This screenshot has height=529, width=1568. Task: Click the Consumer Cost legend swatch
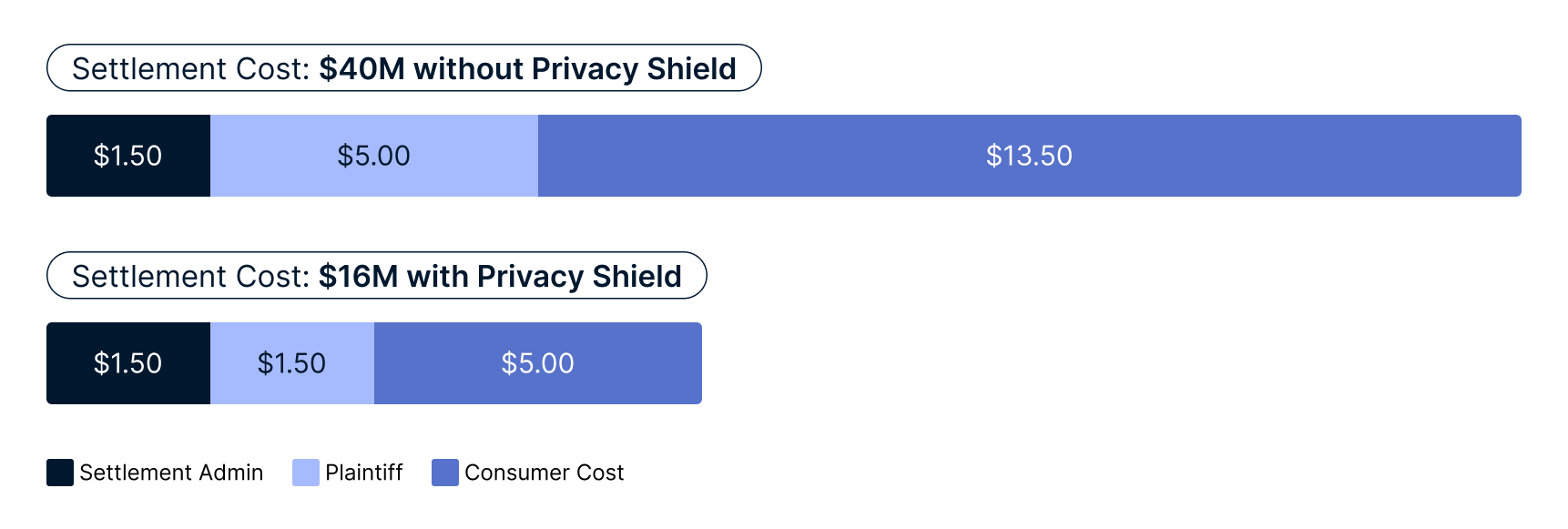tap(445, 473)
